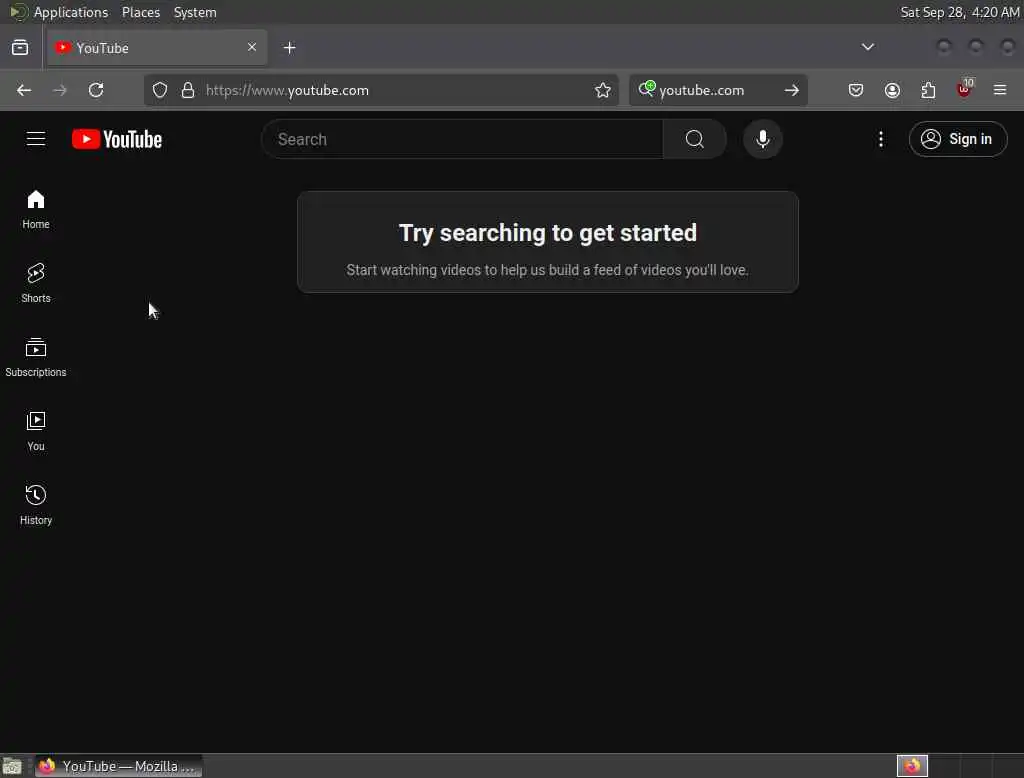Open YouTube settings three-dot menu
The image size is (1024, 778).
[x=880, y=139]
